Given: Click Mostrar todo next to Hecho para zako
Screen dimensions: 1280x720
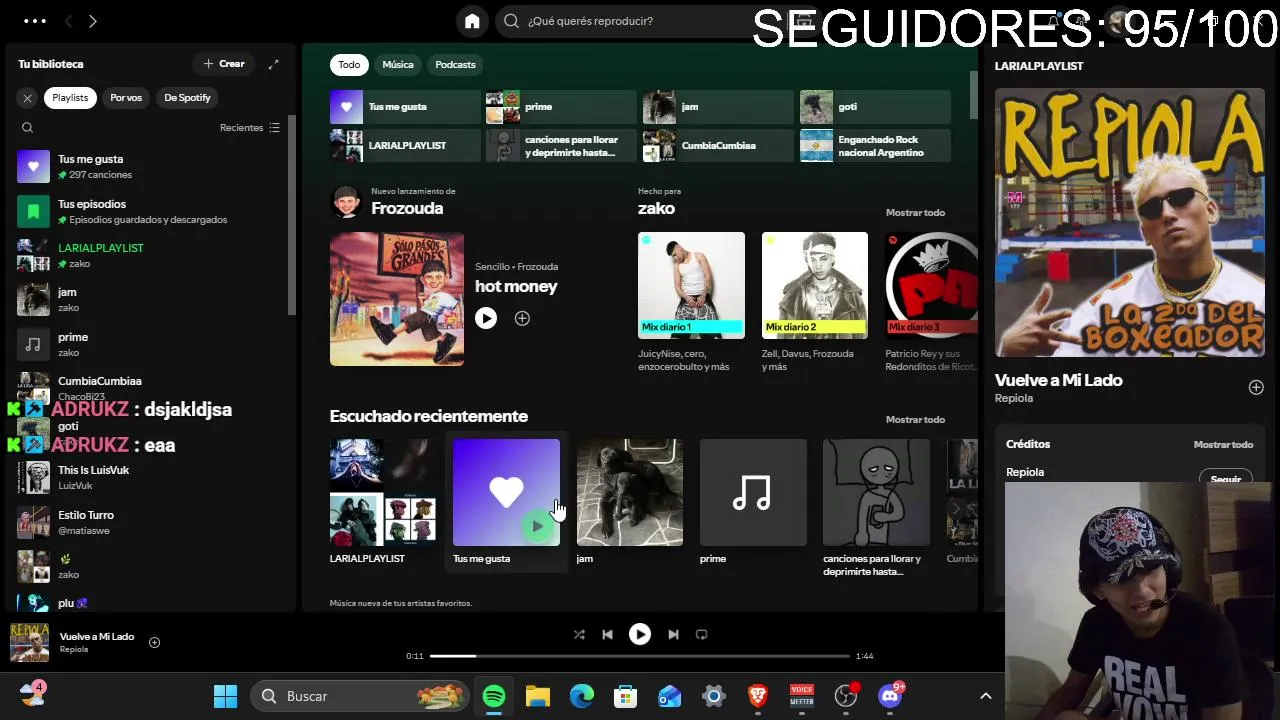Looking at the screenshot, I should coord(915,213).
